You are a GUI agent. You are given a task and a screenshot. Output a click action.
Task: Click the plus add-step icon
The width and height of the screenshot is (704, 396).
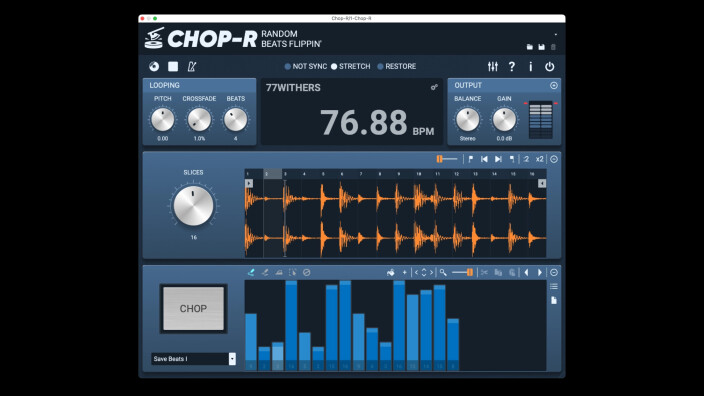[405, 273]
